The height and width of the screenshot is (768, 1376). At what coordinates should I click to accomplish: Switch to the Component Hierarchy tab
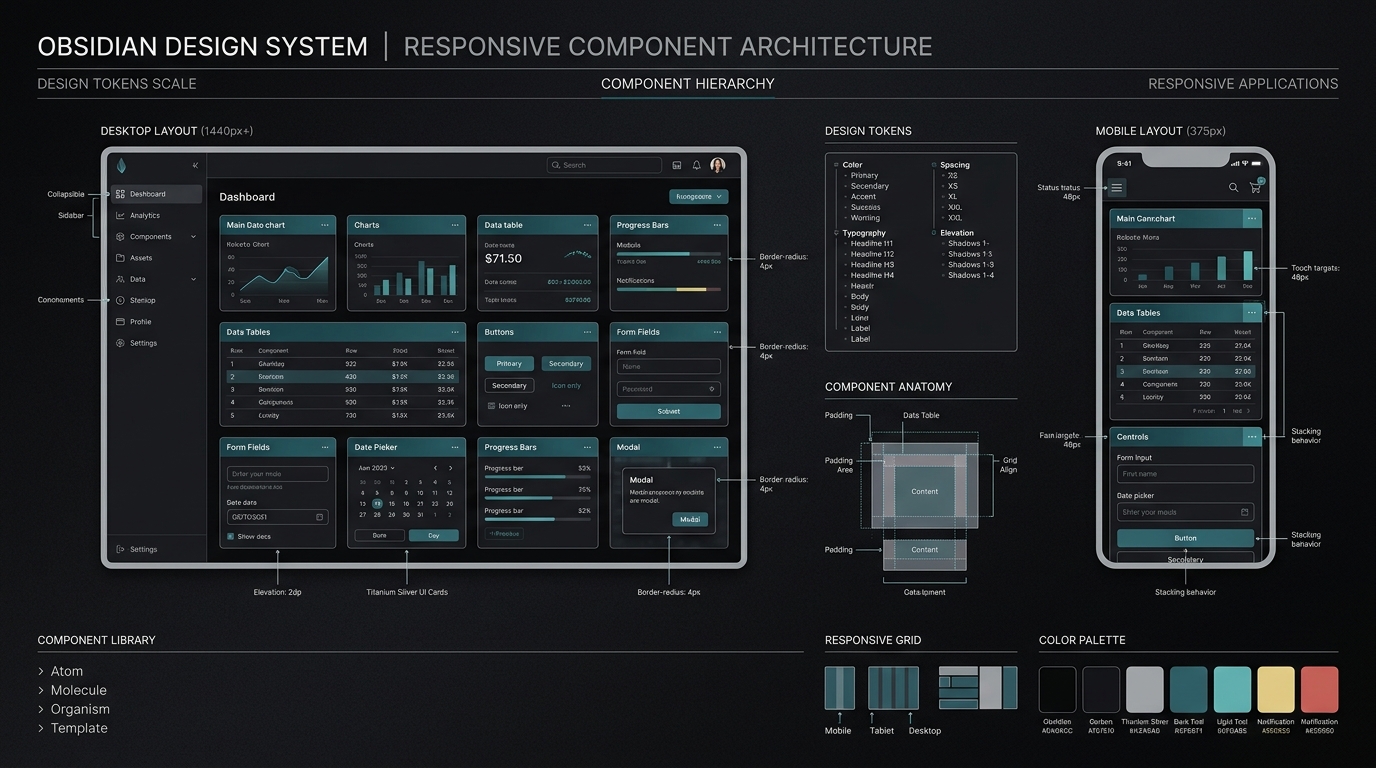click(688, 84)
